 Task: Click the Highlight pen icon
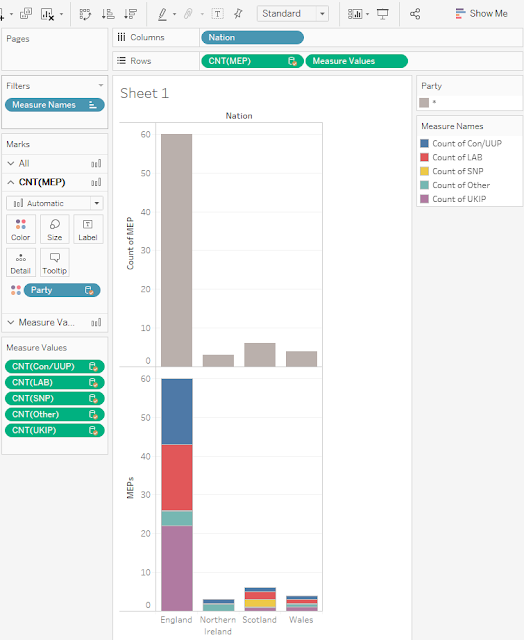162,14
